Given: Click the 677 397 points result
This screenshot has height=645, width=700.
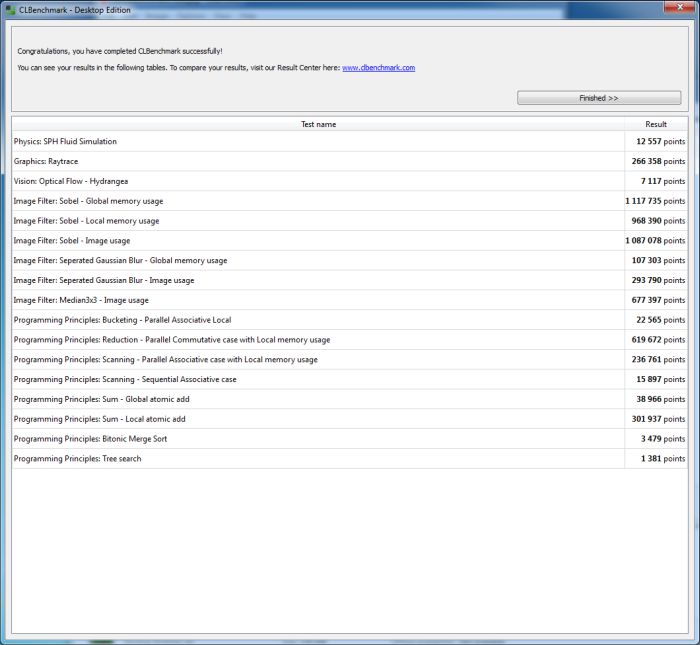Looking at the screenshot, I should [x=658, y=300].
